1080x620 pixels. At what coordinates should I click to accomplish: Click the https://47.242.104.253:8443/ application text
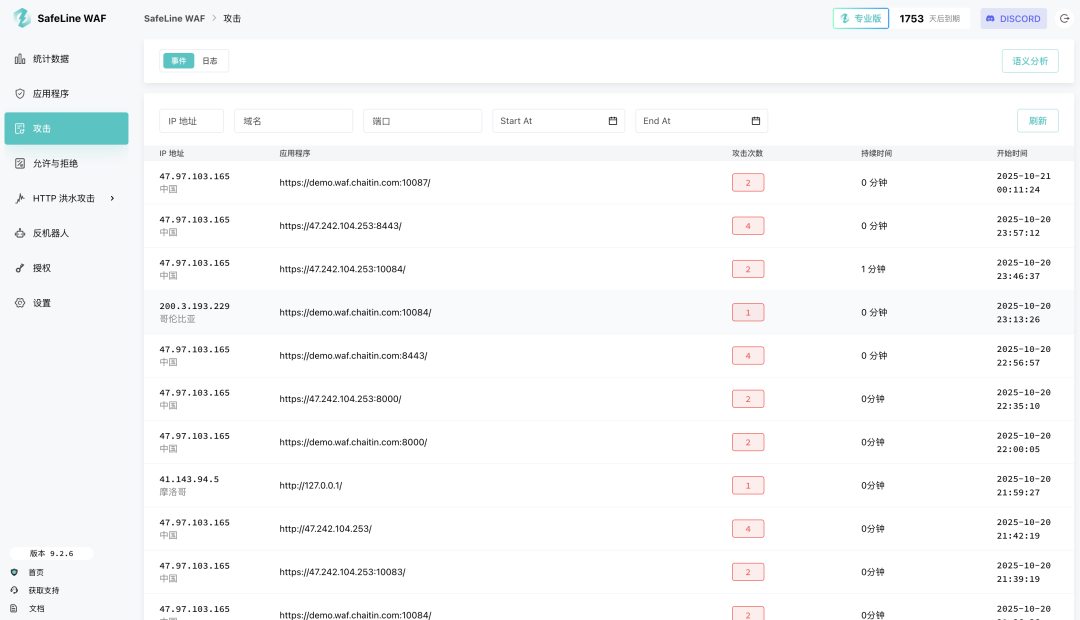point(340,226)
